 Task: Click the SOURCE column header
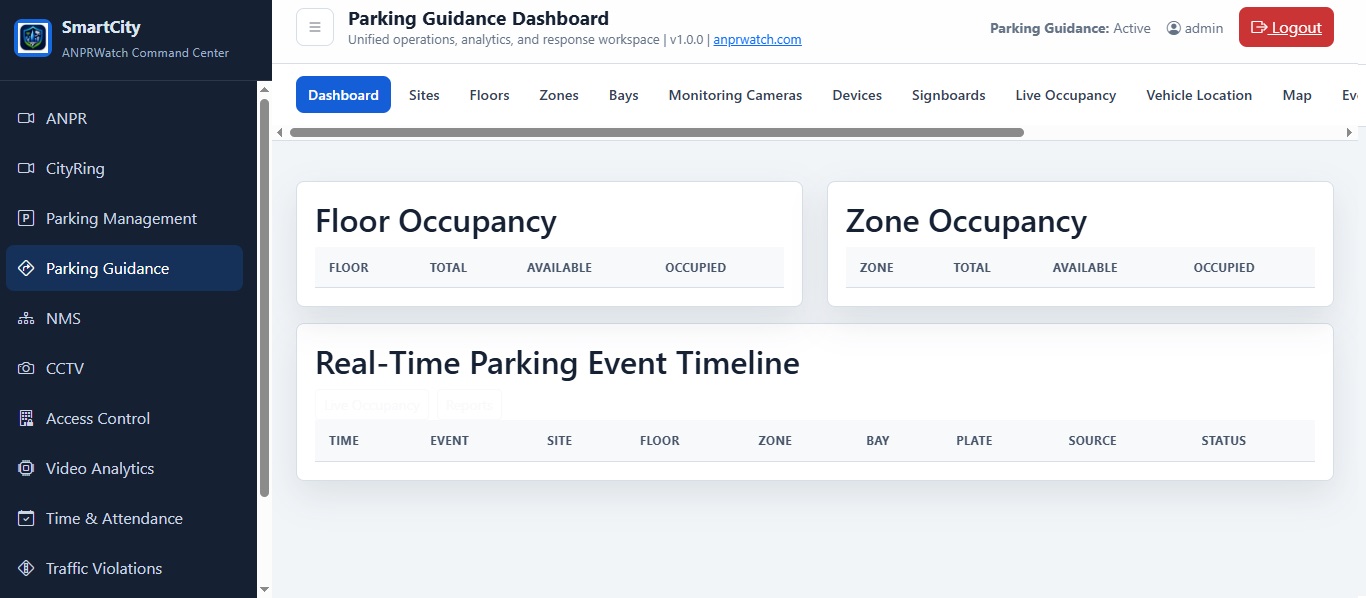point(1092,441)
